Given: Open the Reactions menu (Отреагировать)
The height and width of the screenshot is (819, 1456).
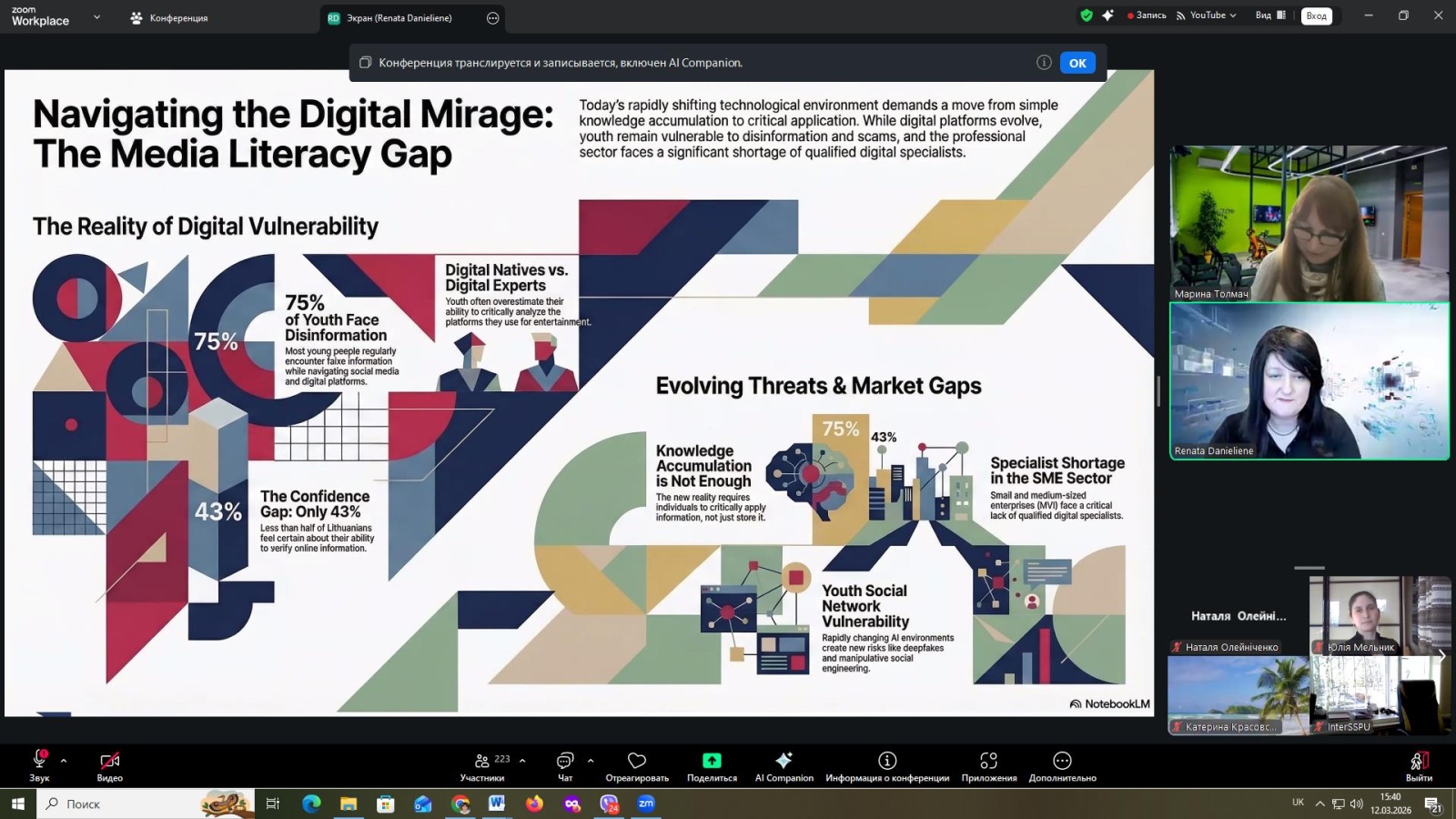Looking at the screenshot, I should pyautogui.click(x=637, y=766).
